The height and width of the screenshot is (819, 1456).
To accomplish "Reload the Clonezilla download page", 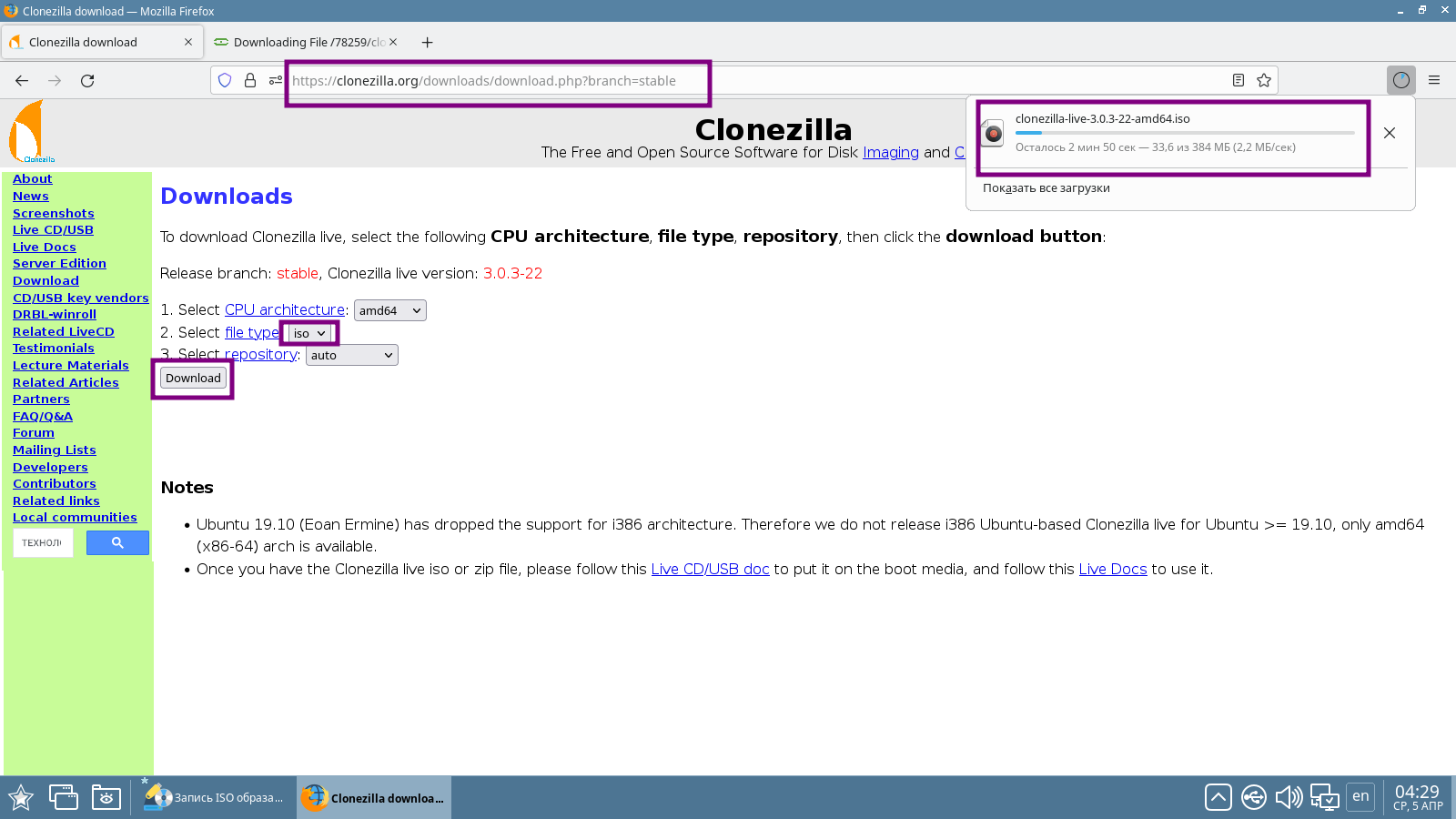I will coord(87,81).
